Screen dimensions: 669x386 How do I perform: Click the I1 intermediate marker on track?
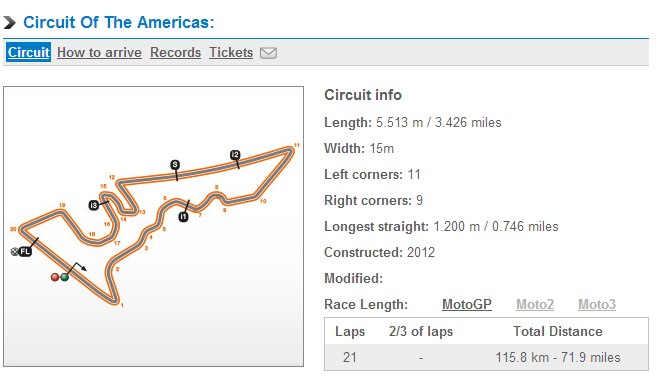pyautogui.click(x=183, y=217)
